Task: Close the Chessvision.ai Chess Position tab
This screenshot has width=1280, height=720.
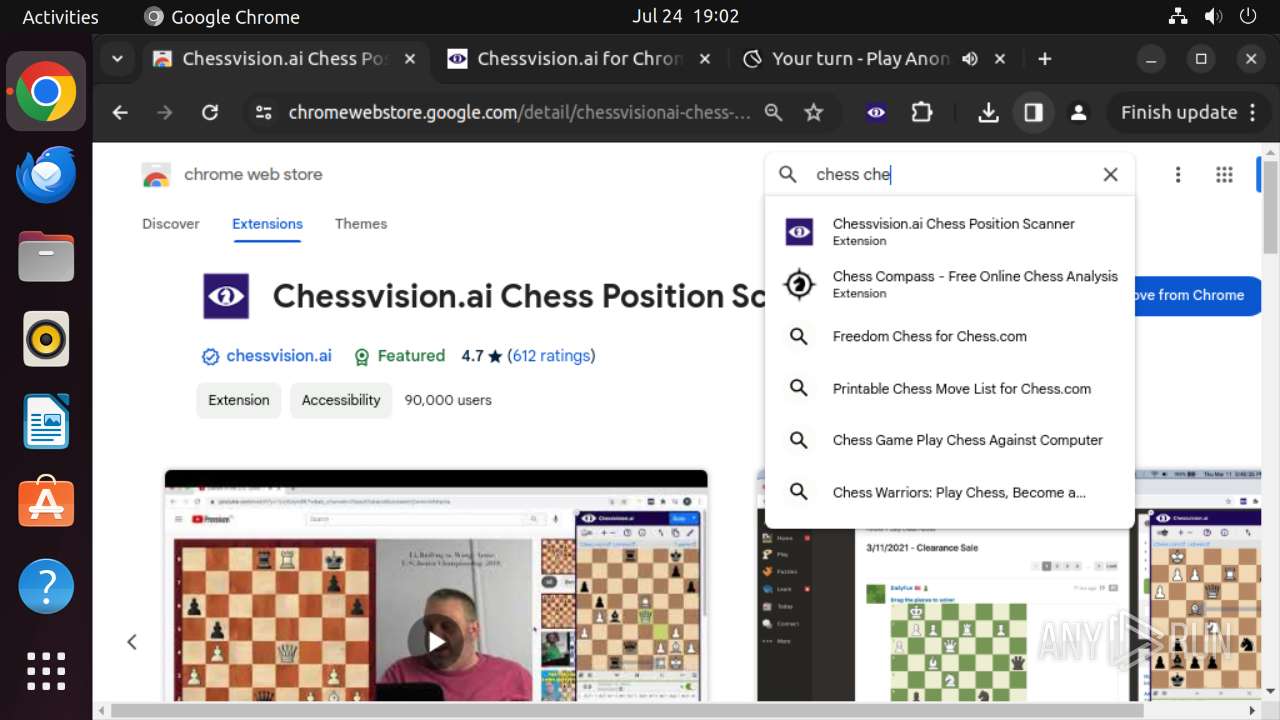Action: click(x=409, y=59)
